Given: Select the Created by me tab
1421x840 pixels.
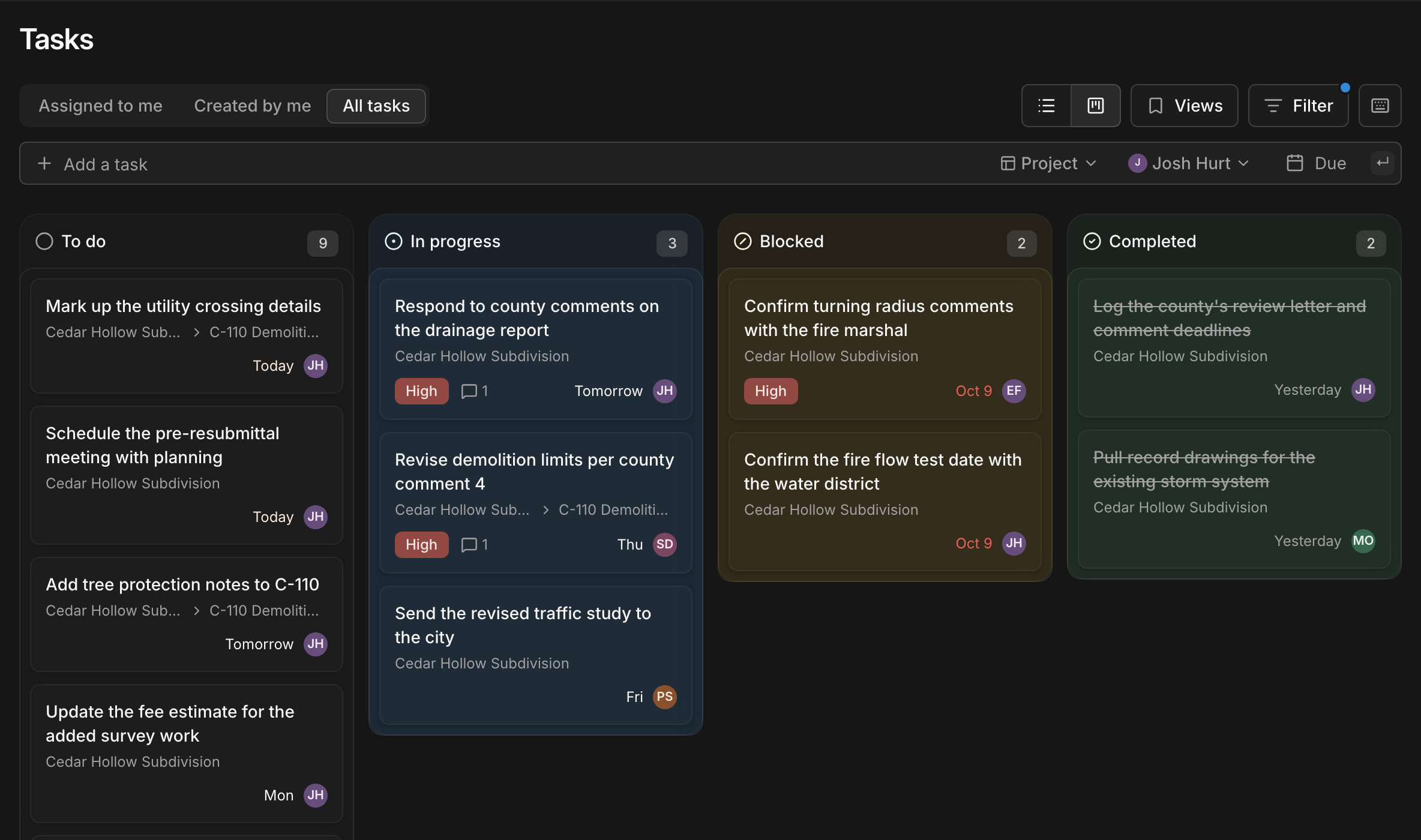Looking at the screenshot, I should pos(253,106).
